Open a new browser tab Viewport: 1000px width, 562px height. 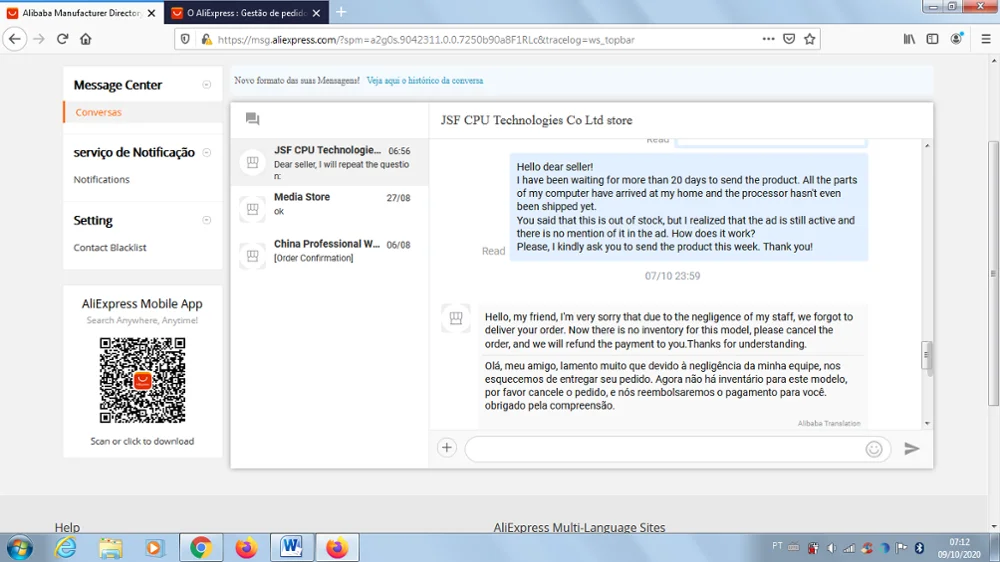341,12
